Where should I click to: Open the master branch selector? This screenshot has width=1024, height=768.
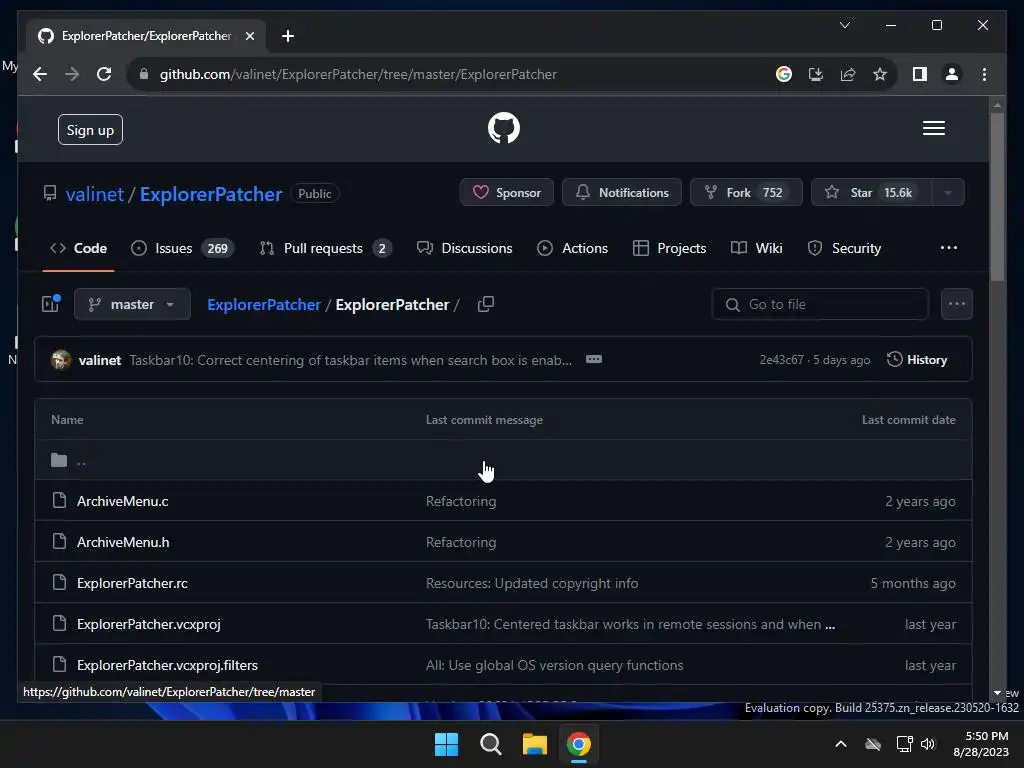click(x=133, y=304)
